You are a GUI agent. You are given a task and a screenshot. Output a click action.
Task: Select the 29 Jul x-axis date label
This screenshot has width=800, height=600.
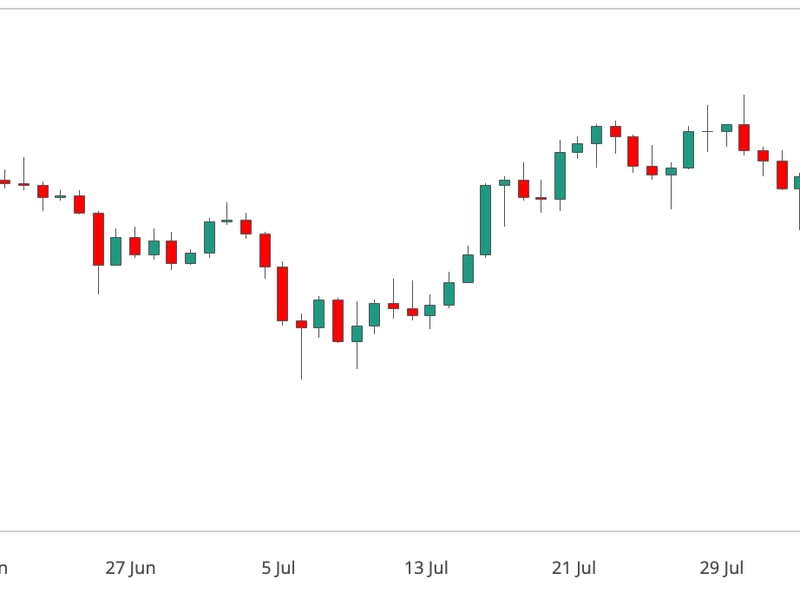[x=722, y=568]
